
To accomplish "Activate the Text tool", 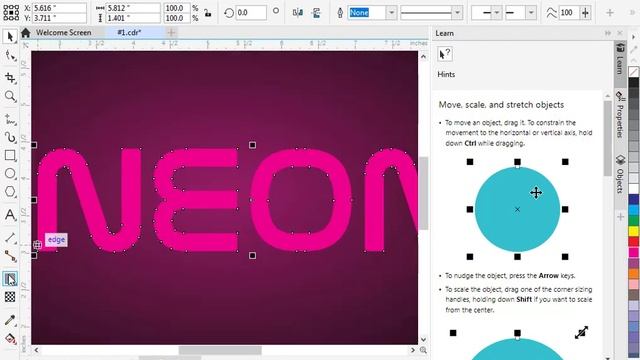I will 10,215.
